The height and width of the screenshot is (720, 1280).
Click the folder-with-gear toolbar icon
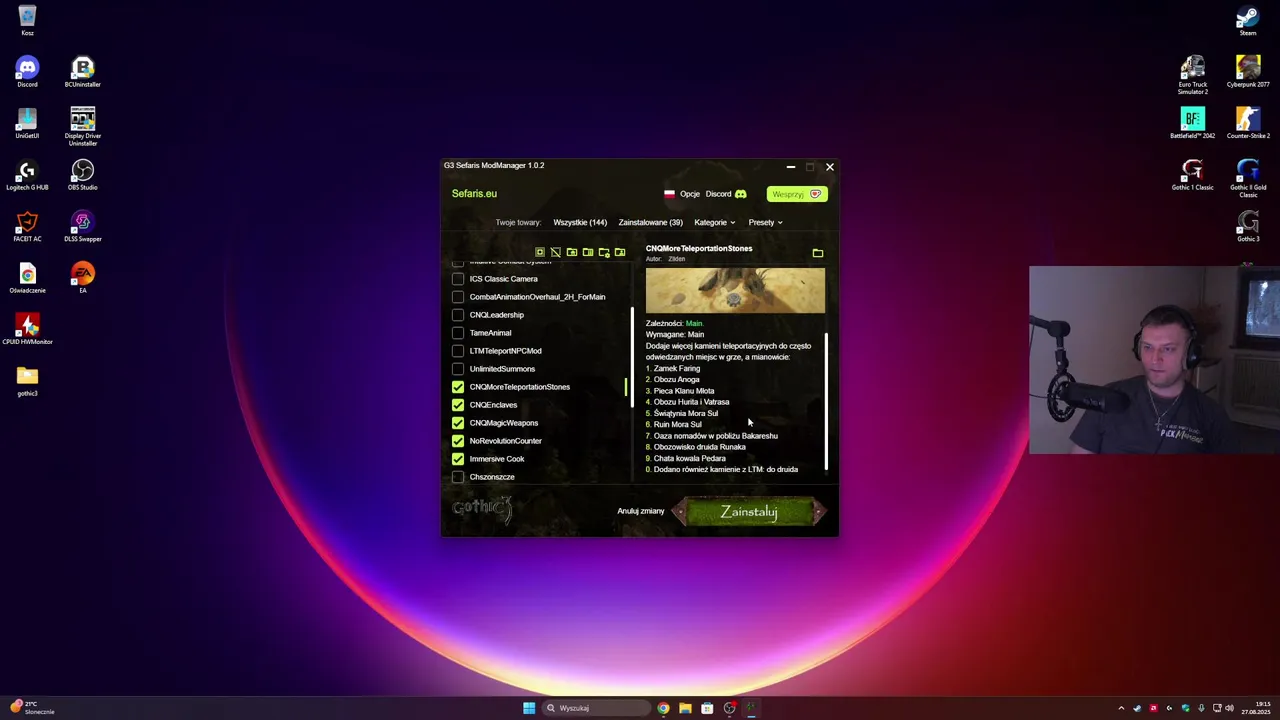click(604, 252)
